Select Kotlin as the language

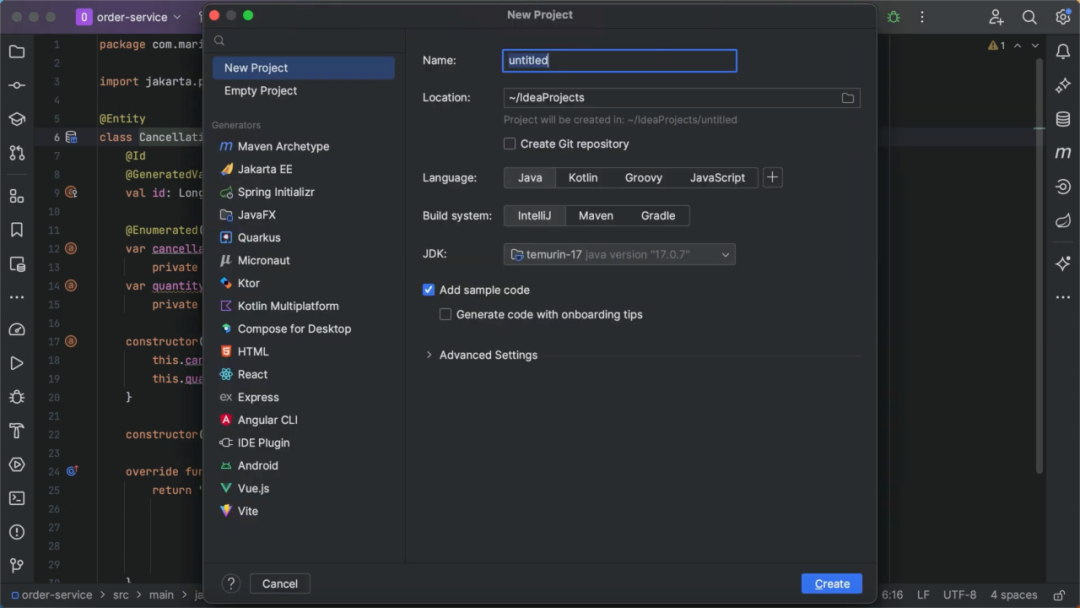pyautogui.click(x=583, y=178)
